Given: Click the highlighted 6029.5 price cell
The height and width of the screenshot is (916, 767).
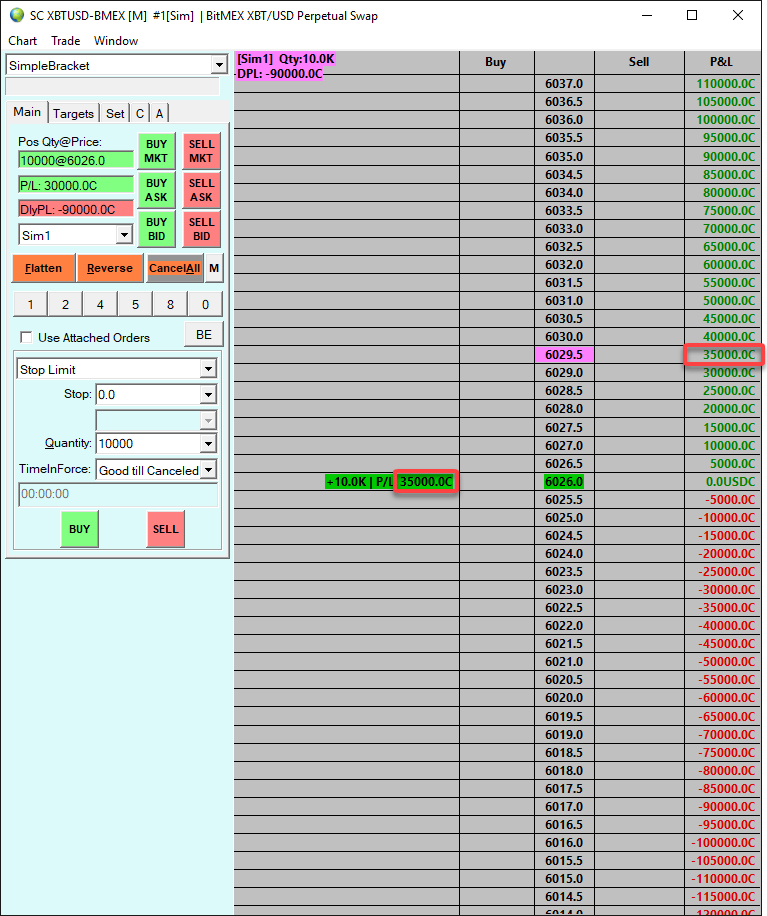Looking at the screenshot, I should [564, 355].
